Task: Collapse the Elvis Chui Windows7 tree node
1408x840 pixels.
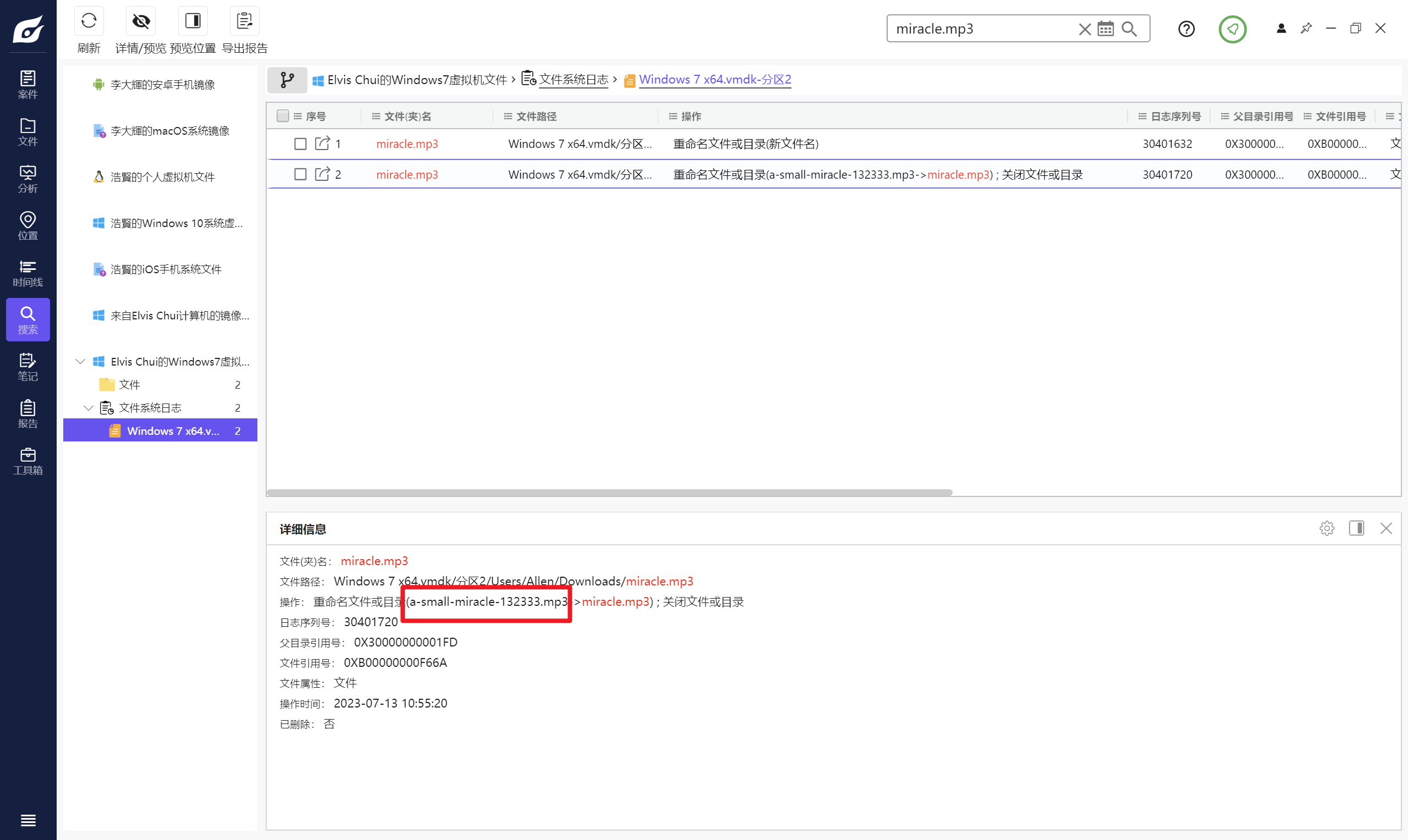Action: click(x=80, y=361)
